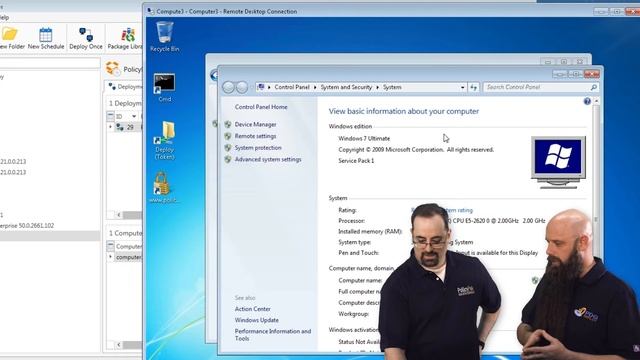640x360 pixels.
Task: Click the Device Manager shield icon
Action: (x=228, y=124)
